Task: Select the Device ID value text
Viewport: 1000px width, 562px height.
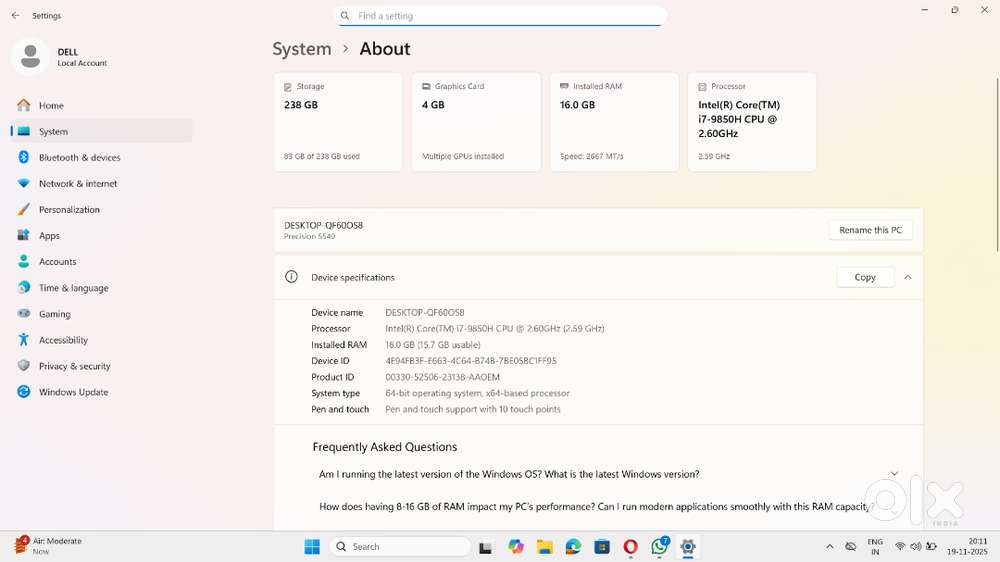Action: pos(471,360)
